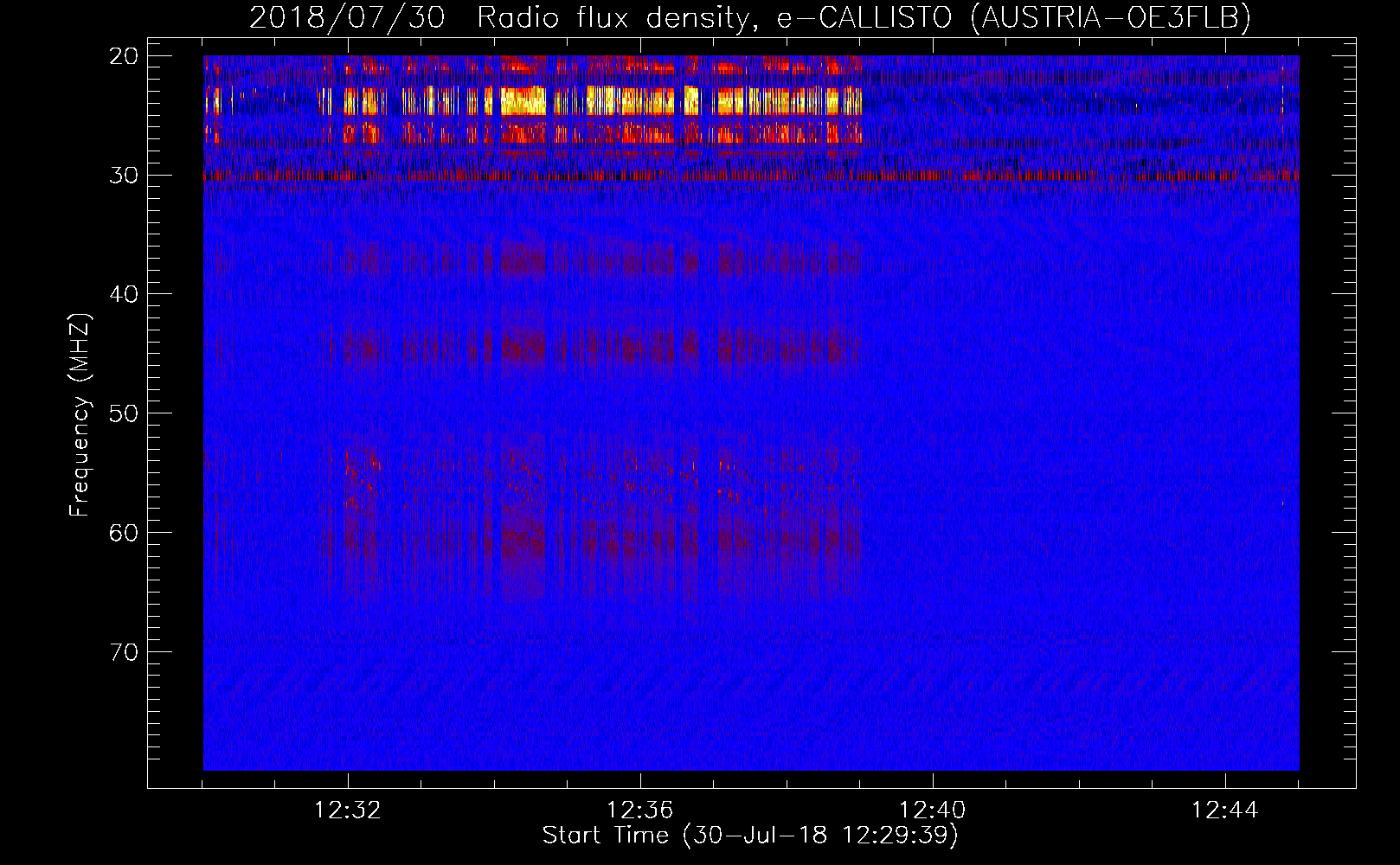Image resolution: width=1400 pixels, height=865 pixels.
Task: Click the 'Frequency (MHZ)' y-axis label
Action: coord(80,415)
